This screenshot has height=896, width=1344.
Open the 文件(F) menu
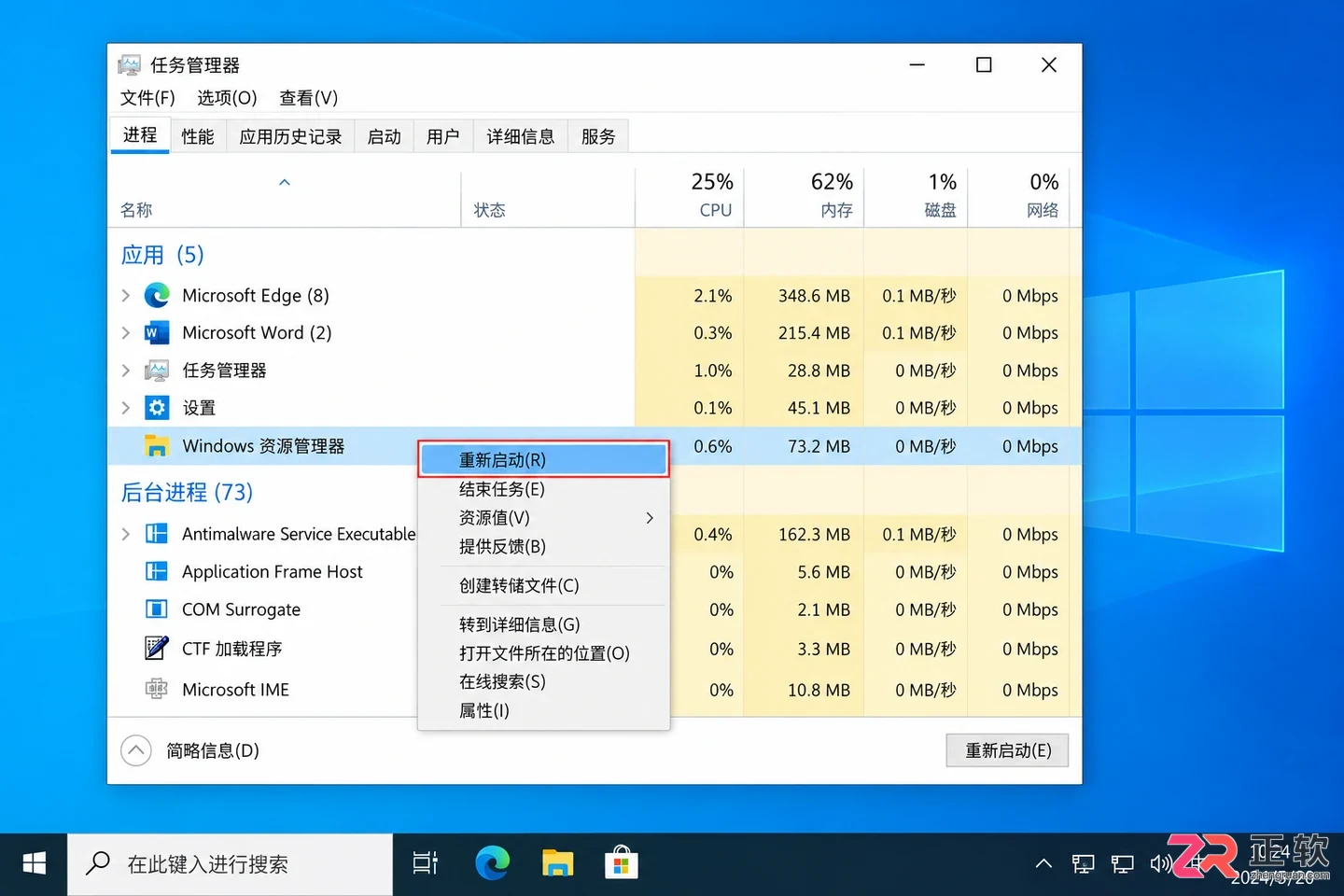pos(147,98)
